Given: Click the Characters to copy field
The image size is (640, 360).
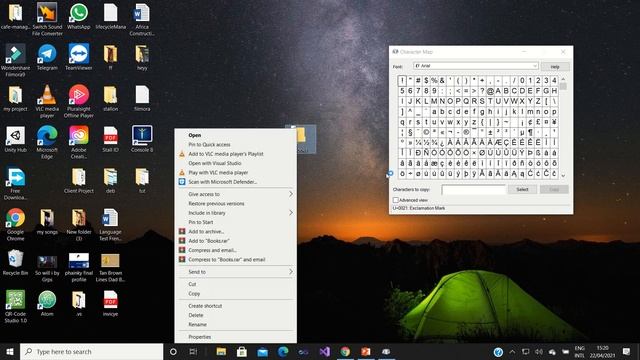Looking at the screenshot, I should pyautogui.click(x=473, y=189).
